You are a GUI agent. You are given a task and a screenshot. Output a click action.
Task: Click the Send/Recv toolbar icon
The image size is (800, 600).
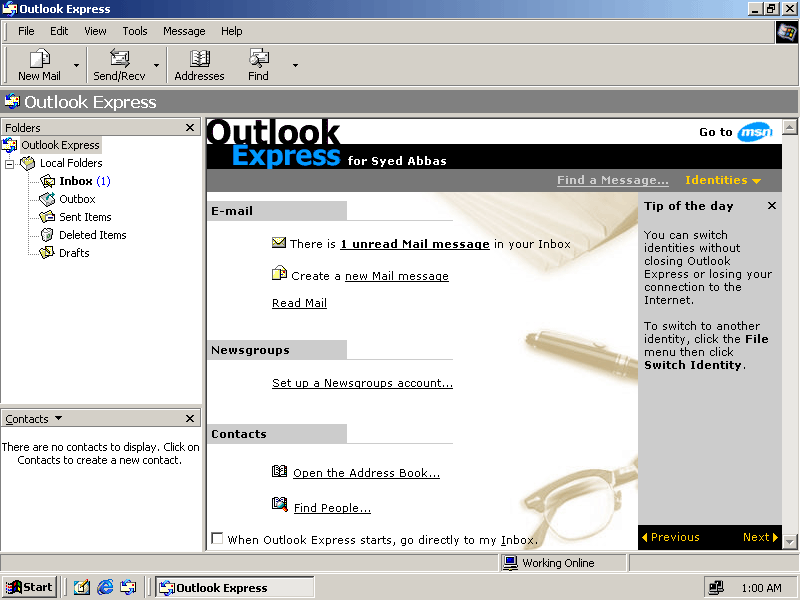pyautogui.click(x=119, y=60)
